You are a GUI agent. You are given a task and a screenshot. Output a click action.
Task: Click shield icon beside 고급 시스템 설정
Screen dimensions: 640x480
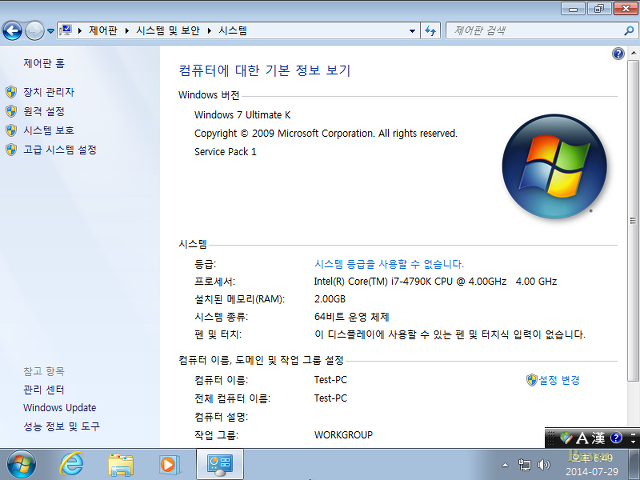11,149
